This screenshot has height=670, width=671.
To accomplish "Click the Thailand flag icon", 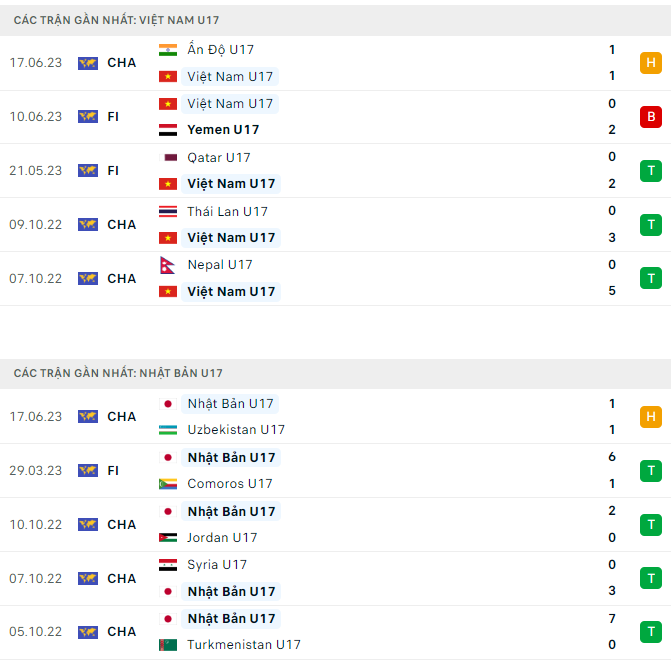I will pos(168,212).
